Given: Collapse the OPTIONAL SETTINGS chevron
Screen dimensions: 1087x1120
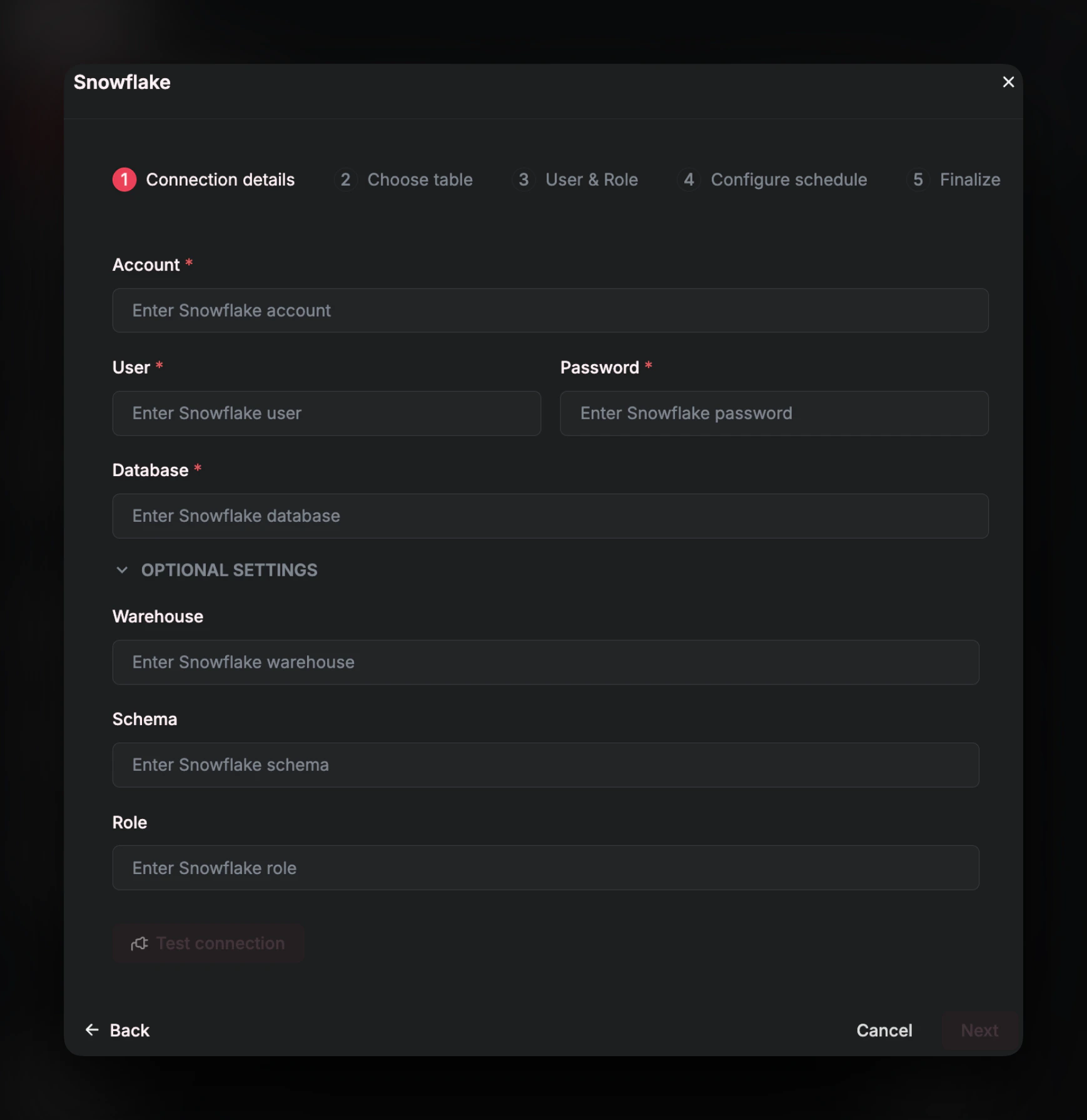Looking at the screenshot, I should click(122, 570).
